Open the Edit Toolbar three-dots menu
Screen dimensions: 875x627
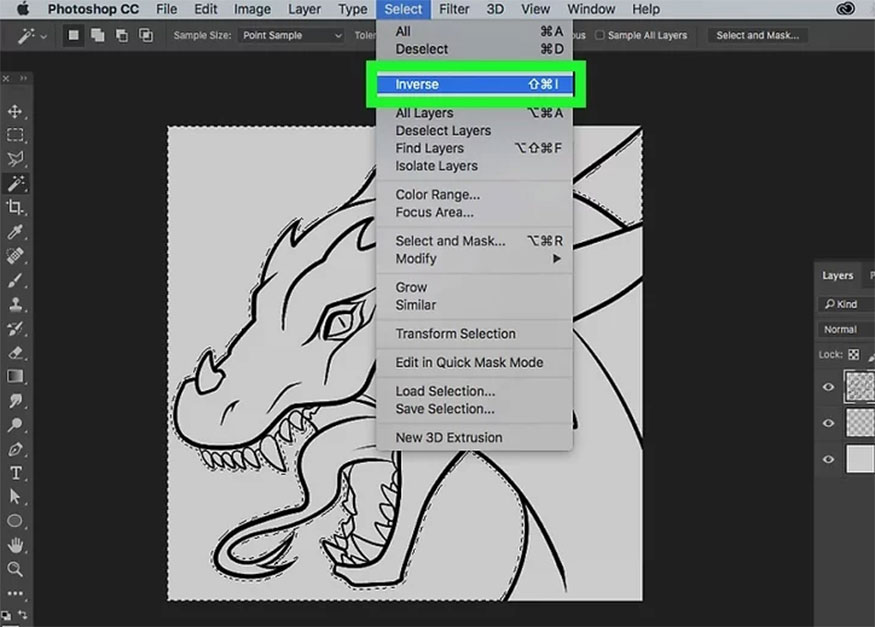point(15,593)
